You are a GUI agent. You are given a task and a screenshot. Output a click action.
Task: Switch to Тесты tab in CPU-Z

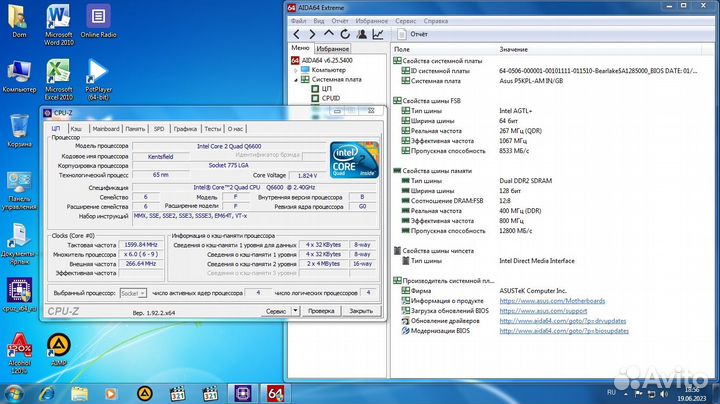(213, 129)
